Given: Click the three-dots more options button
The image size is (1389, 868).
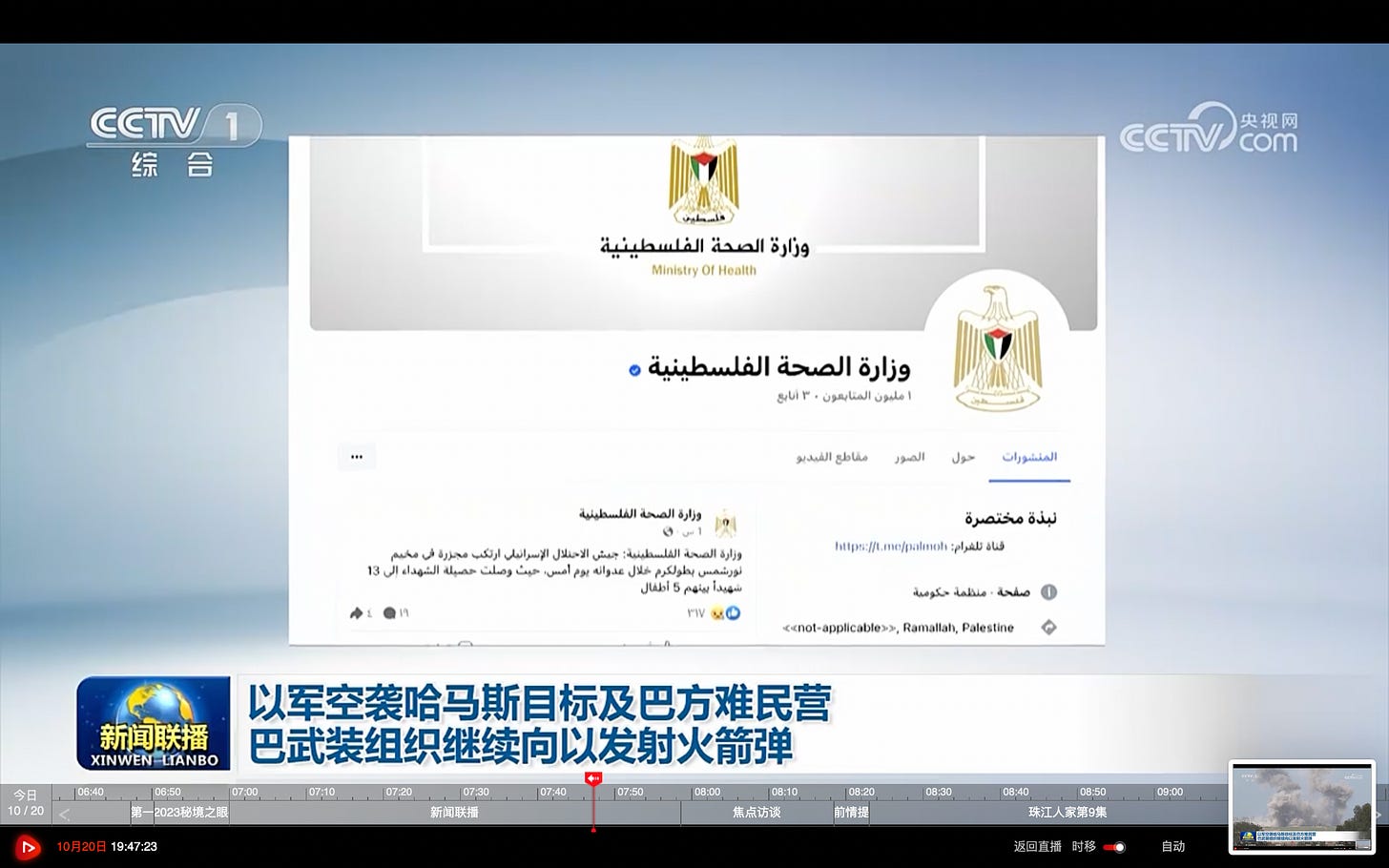Looking at the screenshot, I should 357,457.
